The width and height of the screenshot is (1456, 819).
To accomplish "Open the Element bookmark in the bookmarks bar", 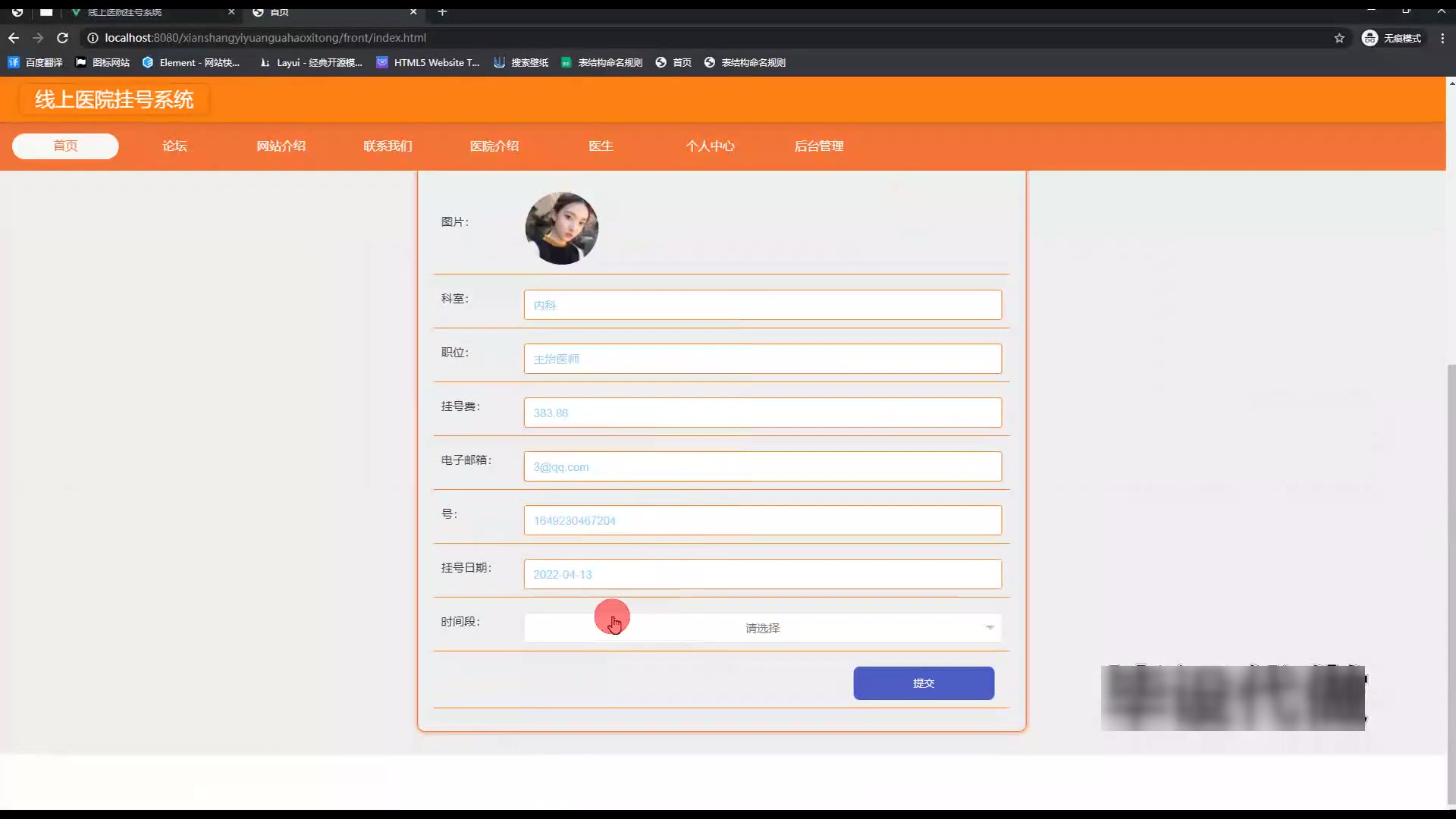I will (x=191, y=63).
